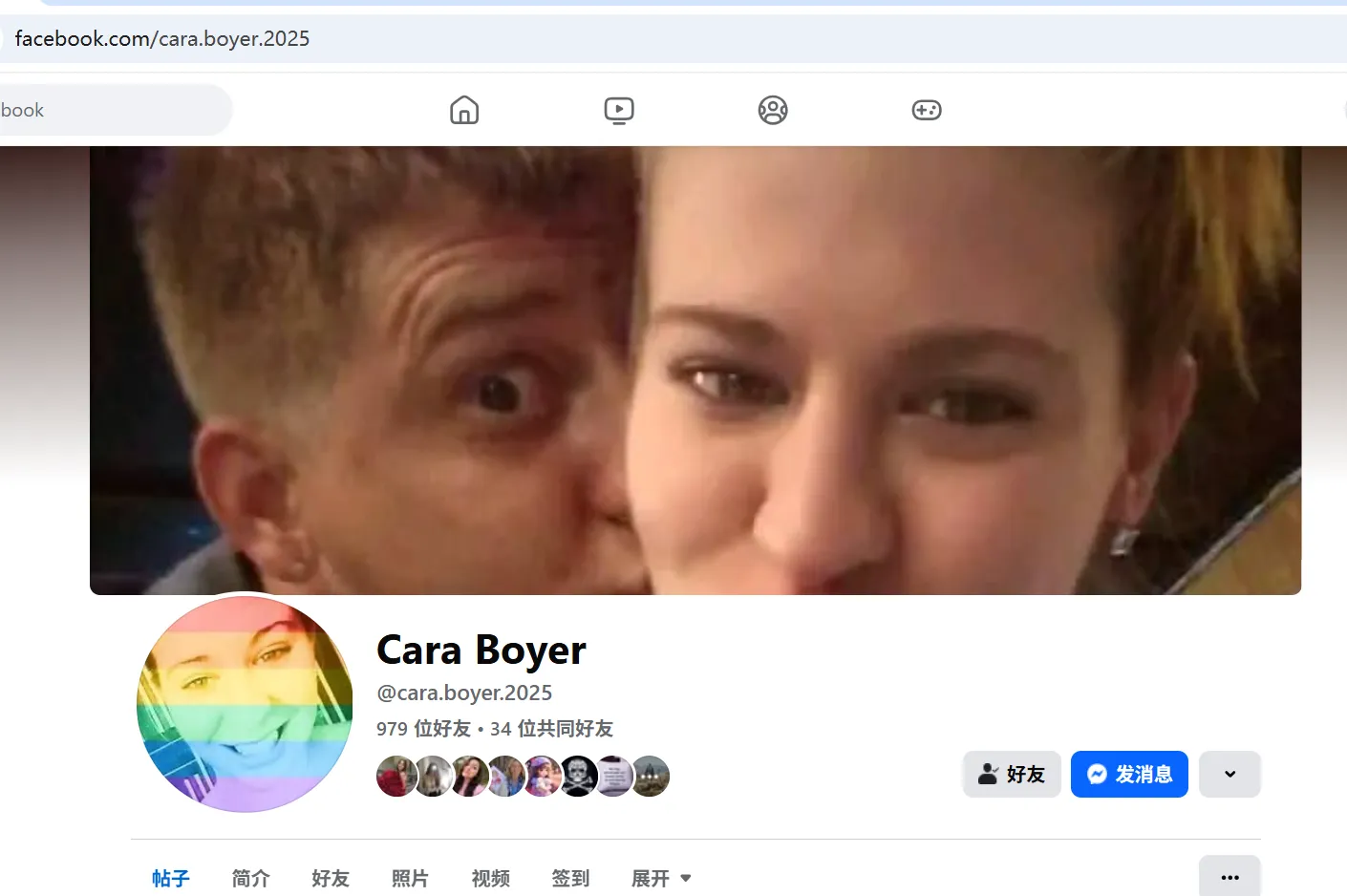Click the 好友 friends status button
Viewport: 1347px width, 896px height.
point(1011,774)
